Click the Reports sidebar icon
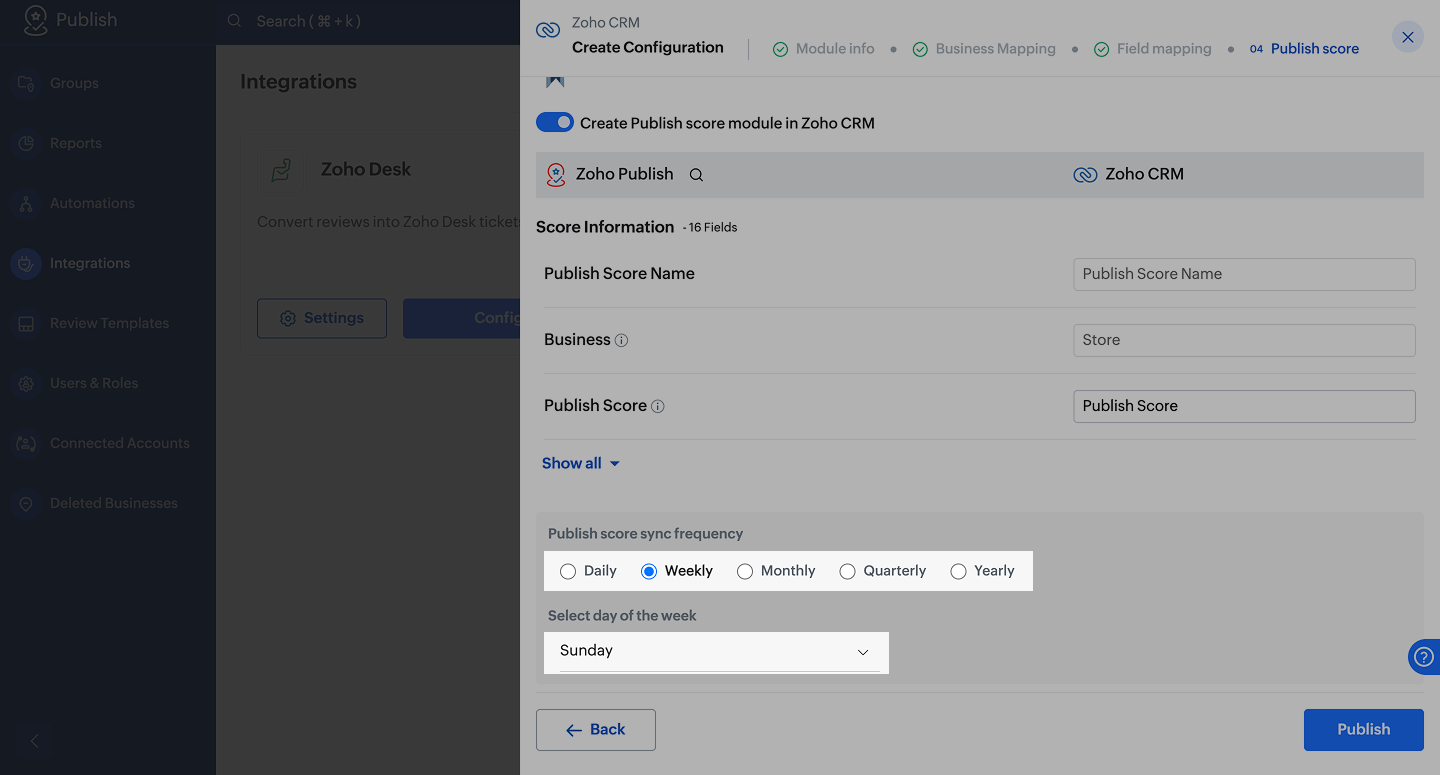Viewport: 1440px width, 775px height. 26,143
